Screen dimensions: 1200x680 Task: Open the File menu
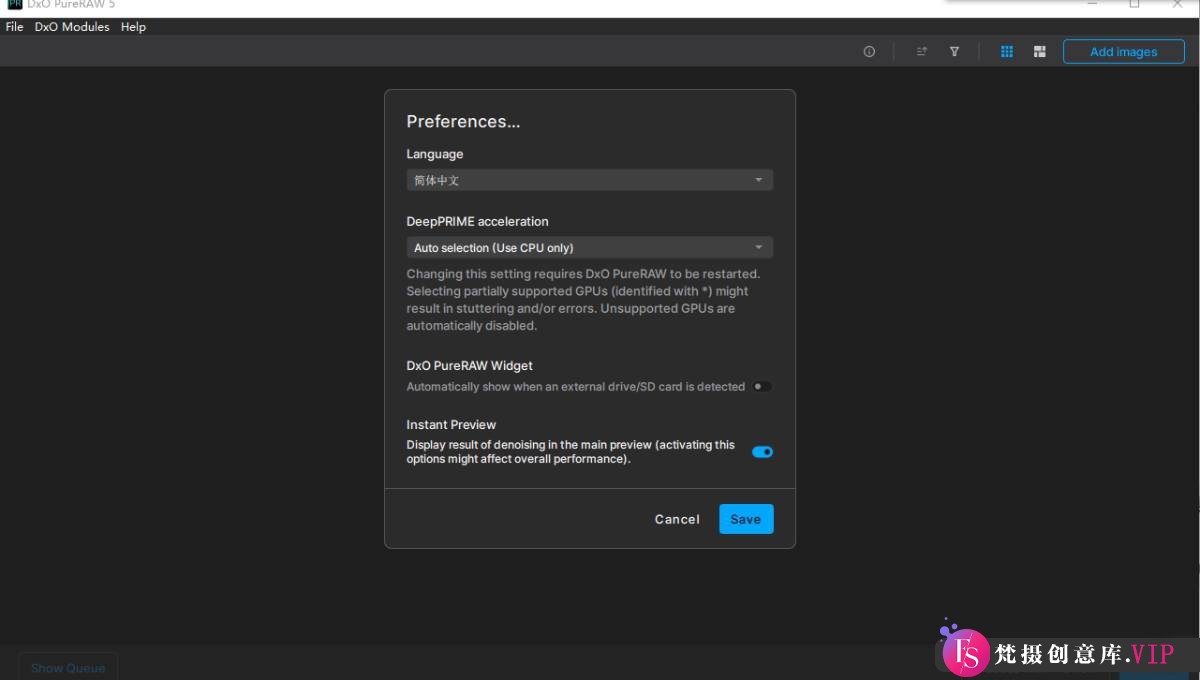tap(14, 27)
